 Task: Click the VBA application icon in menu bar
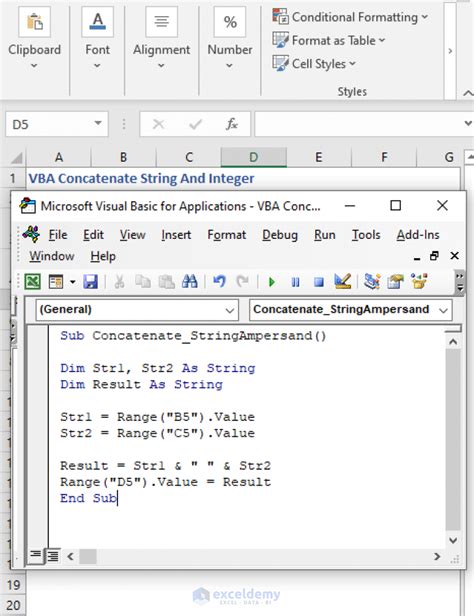31,235
